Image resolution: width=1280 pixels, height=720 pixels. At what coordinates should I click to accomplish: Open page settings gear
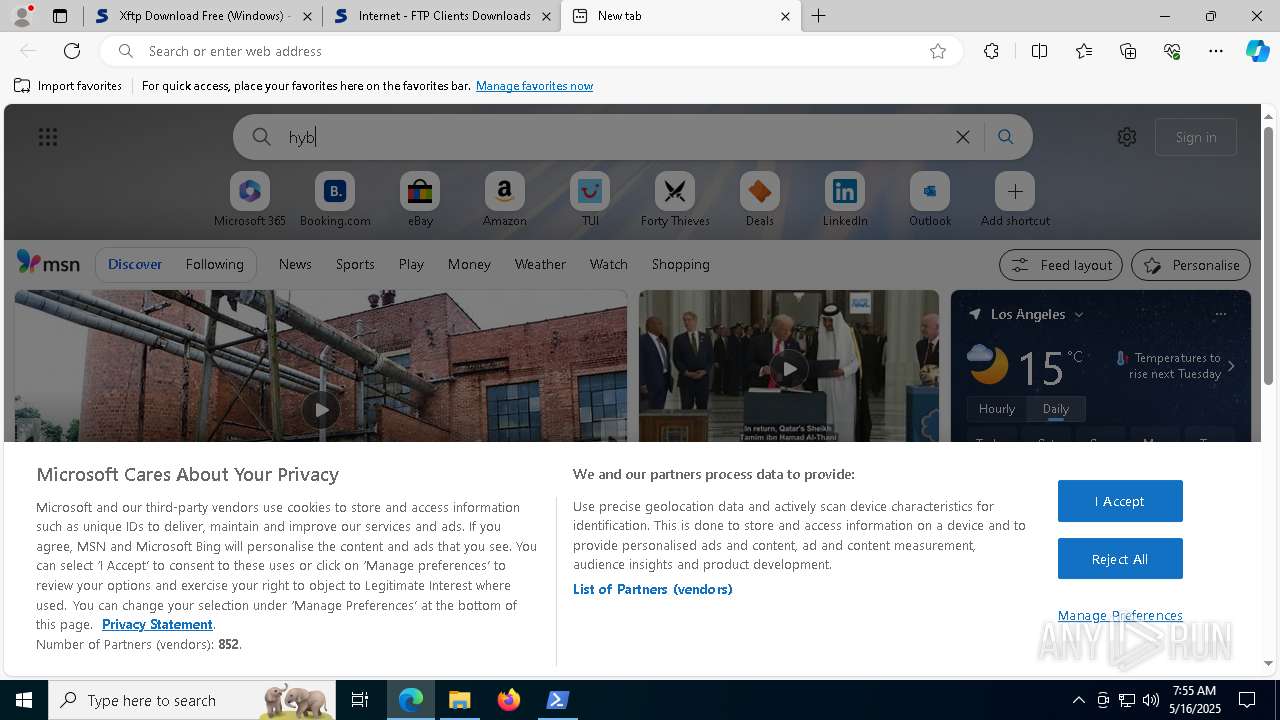tap(1127, 137)
